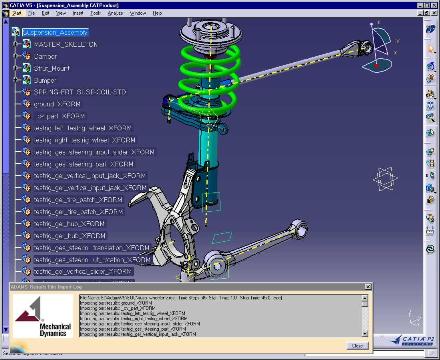Select Suspension_Assembly root in tree
Screen dimensions: 440x360
[x=55, y=32]
